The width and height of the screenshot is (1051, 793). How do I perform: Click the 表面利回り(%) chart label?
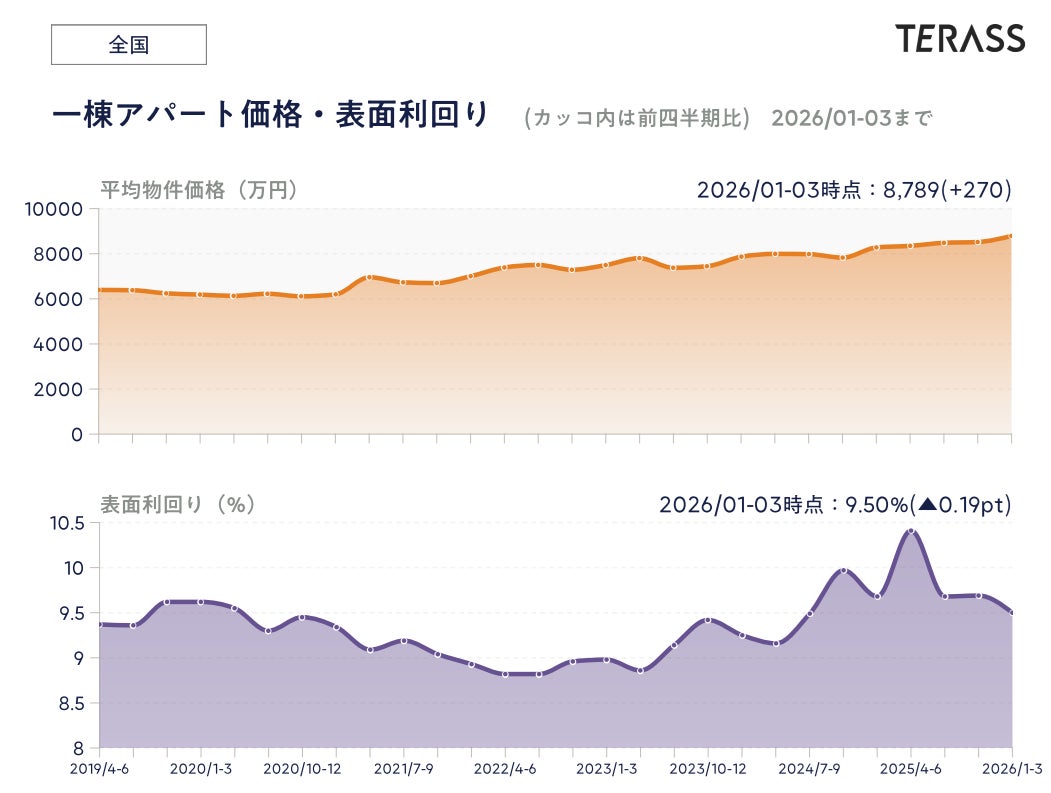pos(178,504)
